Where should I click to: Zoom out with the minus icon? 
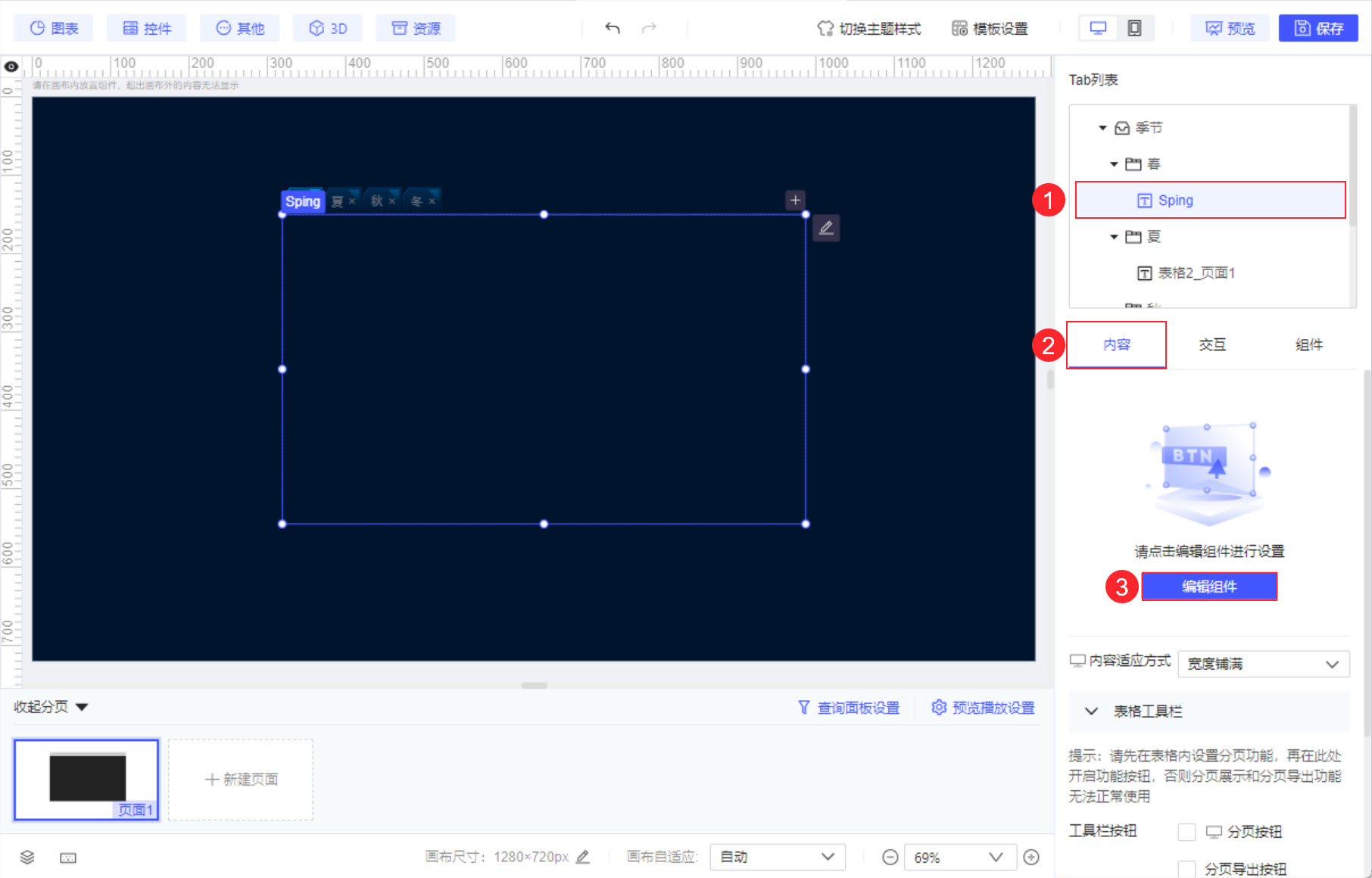point(890,857)
